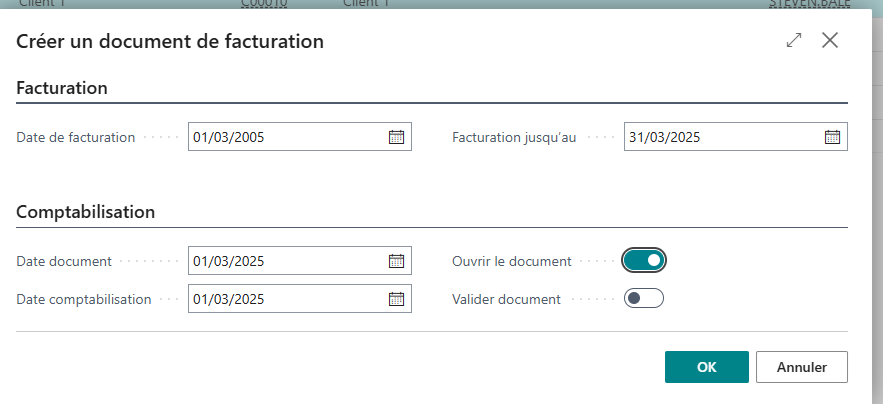The image size is (883, 404).
Task: Collapse the Comptabilisation section header
Action: coord(86,212)
